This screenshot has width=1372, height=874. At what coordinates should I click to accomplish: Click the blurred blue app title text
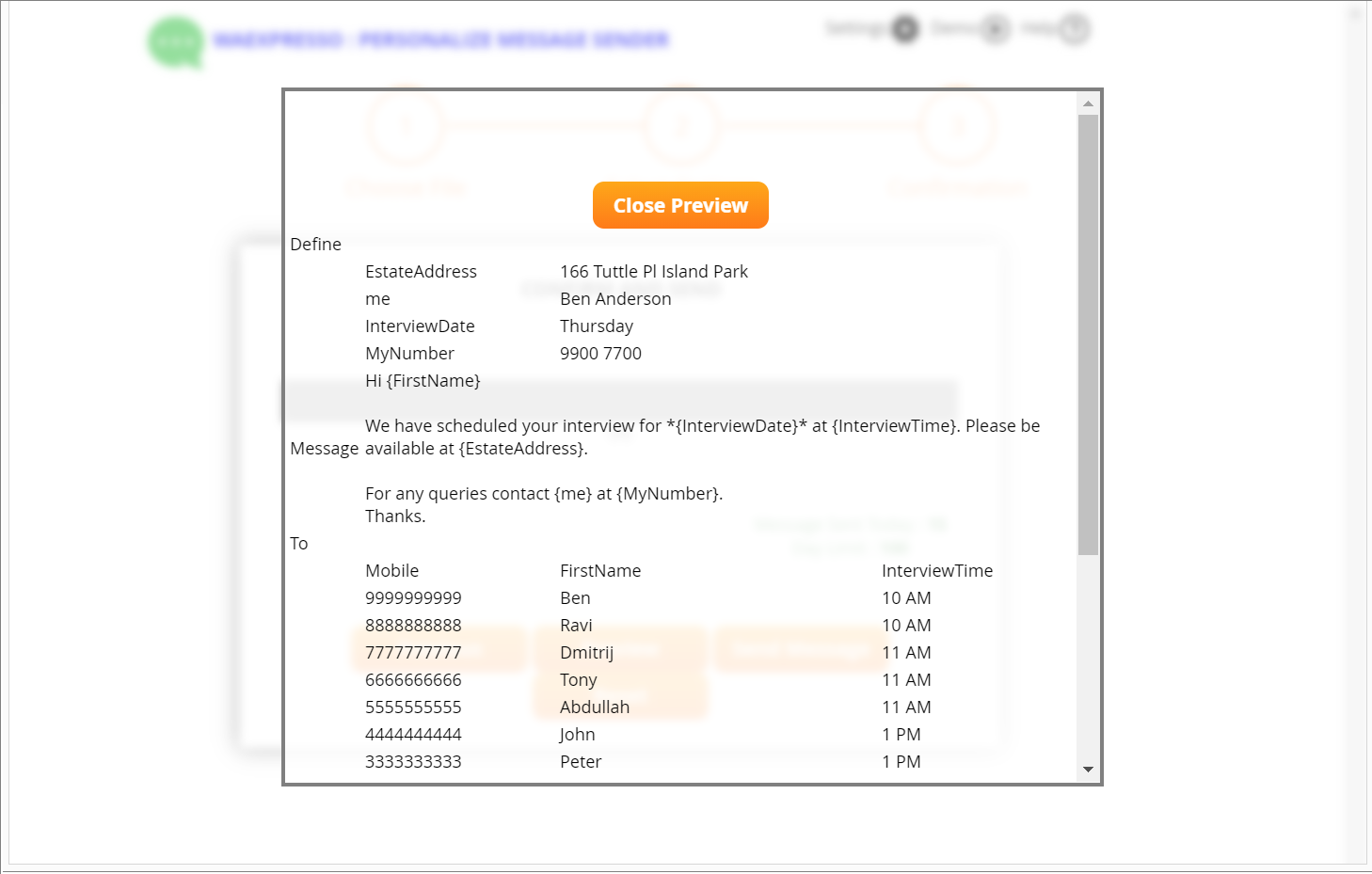point(440,40)
